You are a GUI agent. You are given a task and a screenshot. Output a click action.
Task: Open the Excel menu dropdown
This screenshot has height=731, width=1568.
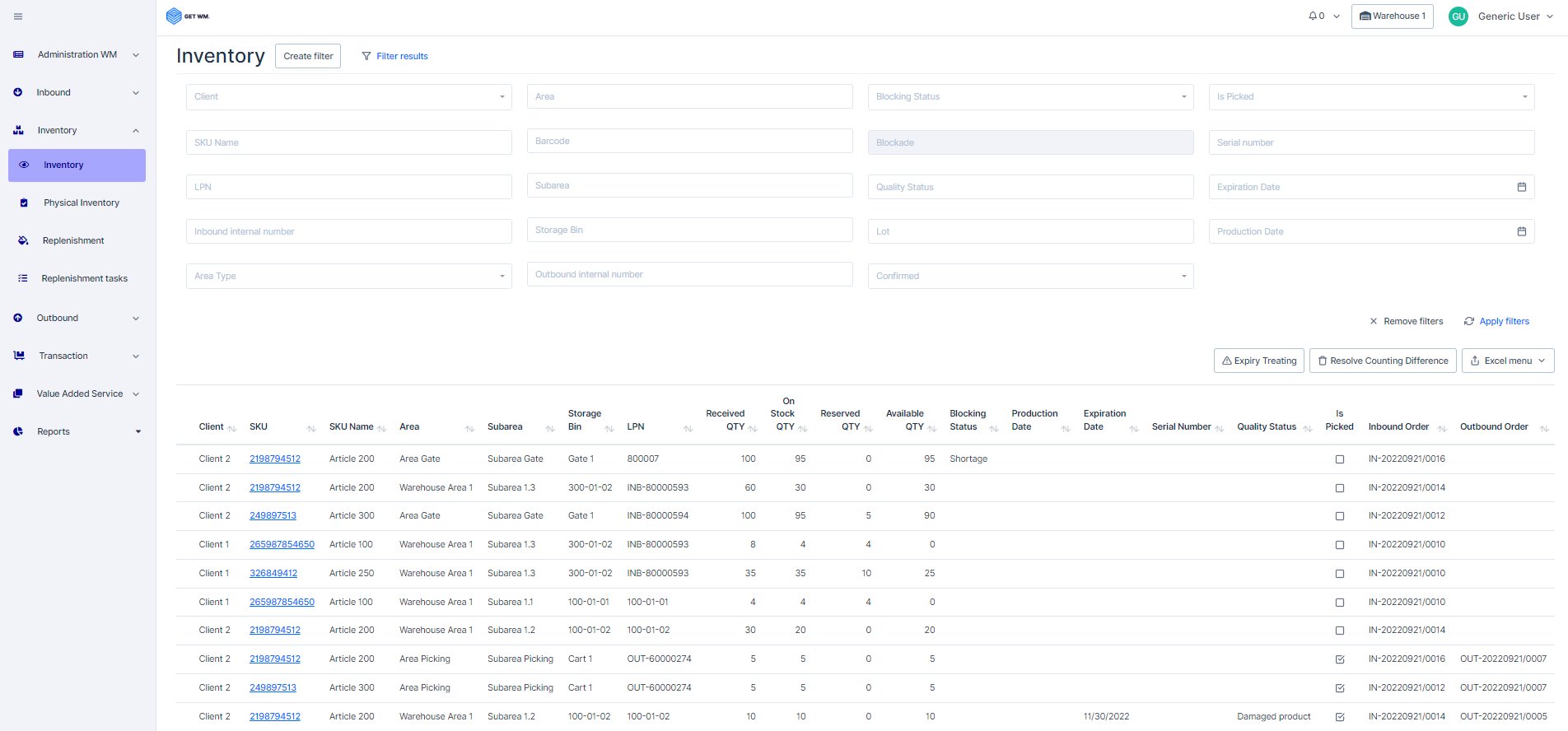[x=1507, y=361]
